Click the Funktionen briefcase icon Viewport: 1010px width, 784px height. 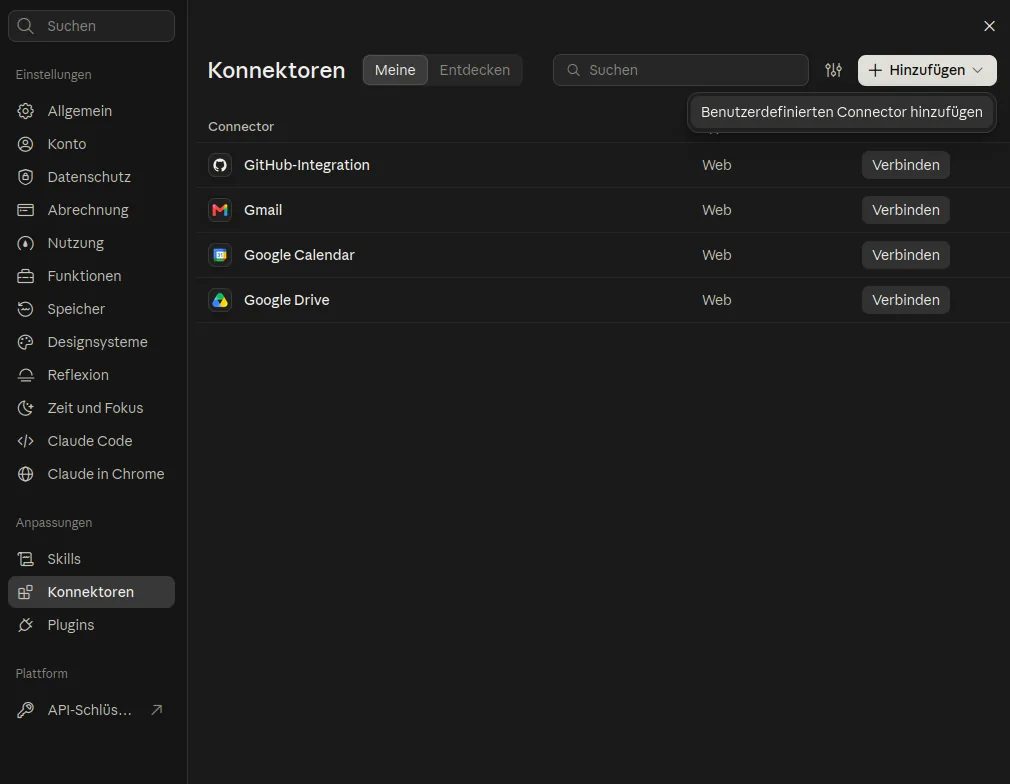click(25, 276)
